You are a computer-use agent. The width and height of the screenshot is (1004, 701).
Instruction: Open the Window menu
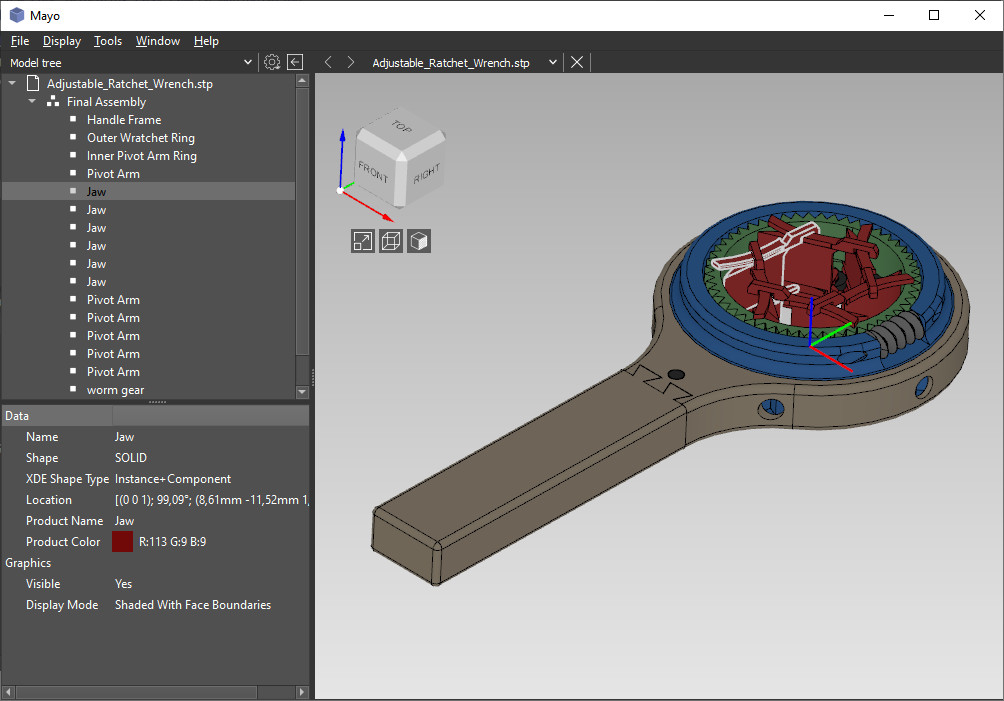point(158,41)
